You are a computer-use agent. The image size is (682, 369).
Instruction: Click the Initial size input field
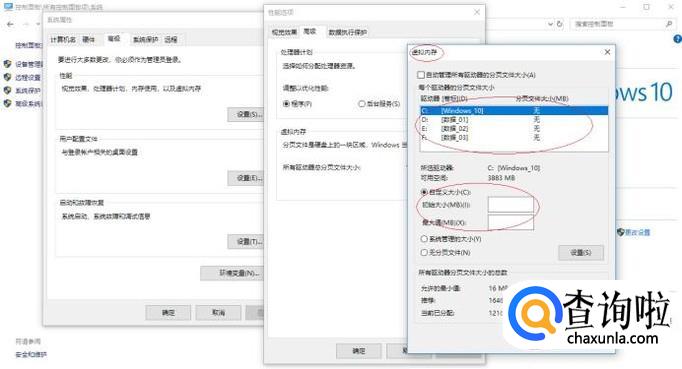pos(511,205)
